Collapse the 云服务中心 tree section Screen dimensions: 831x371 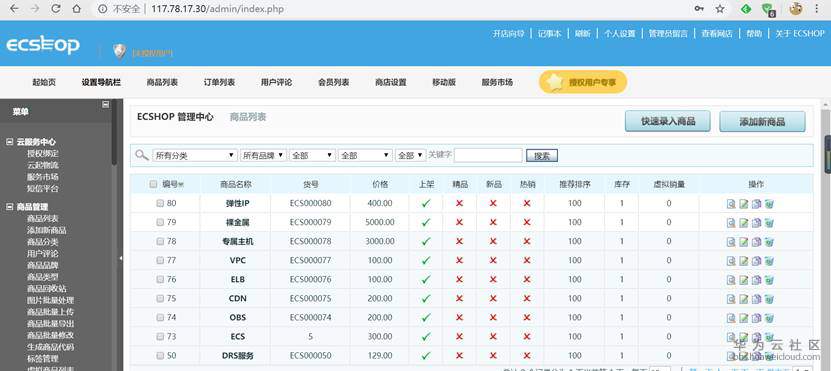[9, 142]
